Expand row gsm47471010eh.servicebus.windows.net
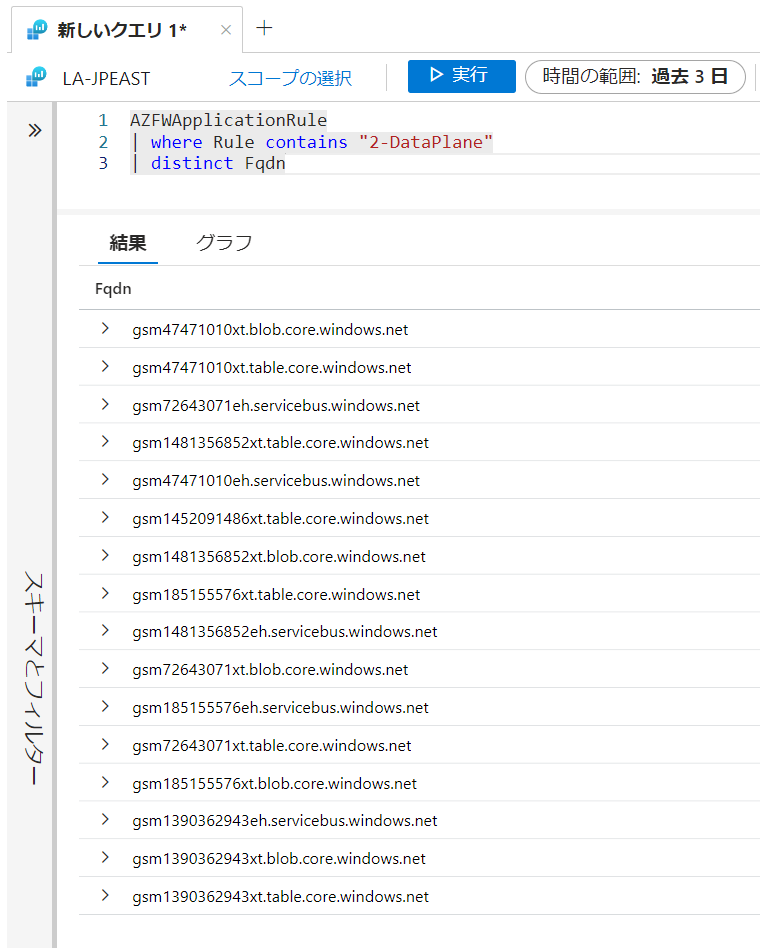This screenshot has width=760, height=948. coord(105,479)
